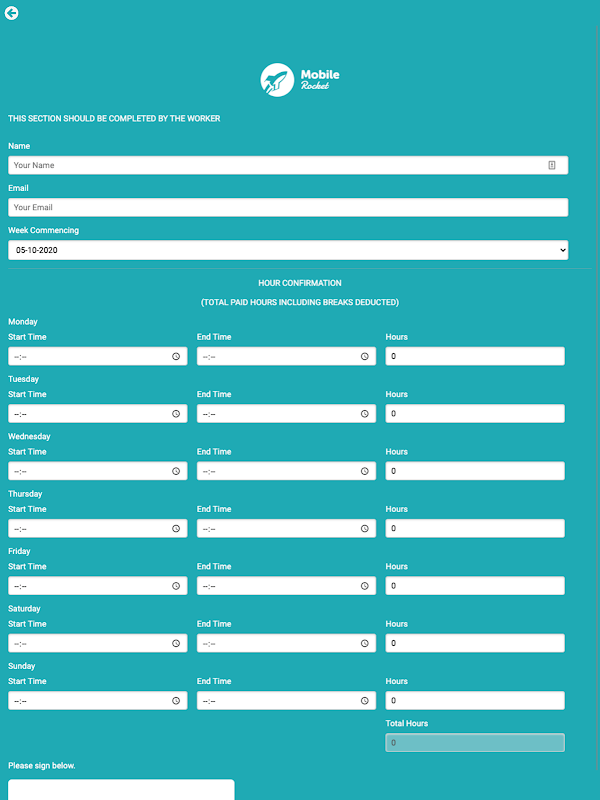Click the contact autofill icon in Name field
The height and width of the screenshot is (800, 600).
coord(552,165)
